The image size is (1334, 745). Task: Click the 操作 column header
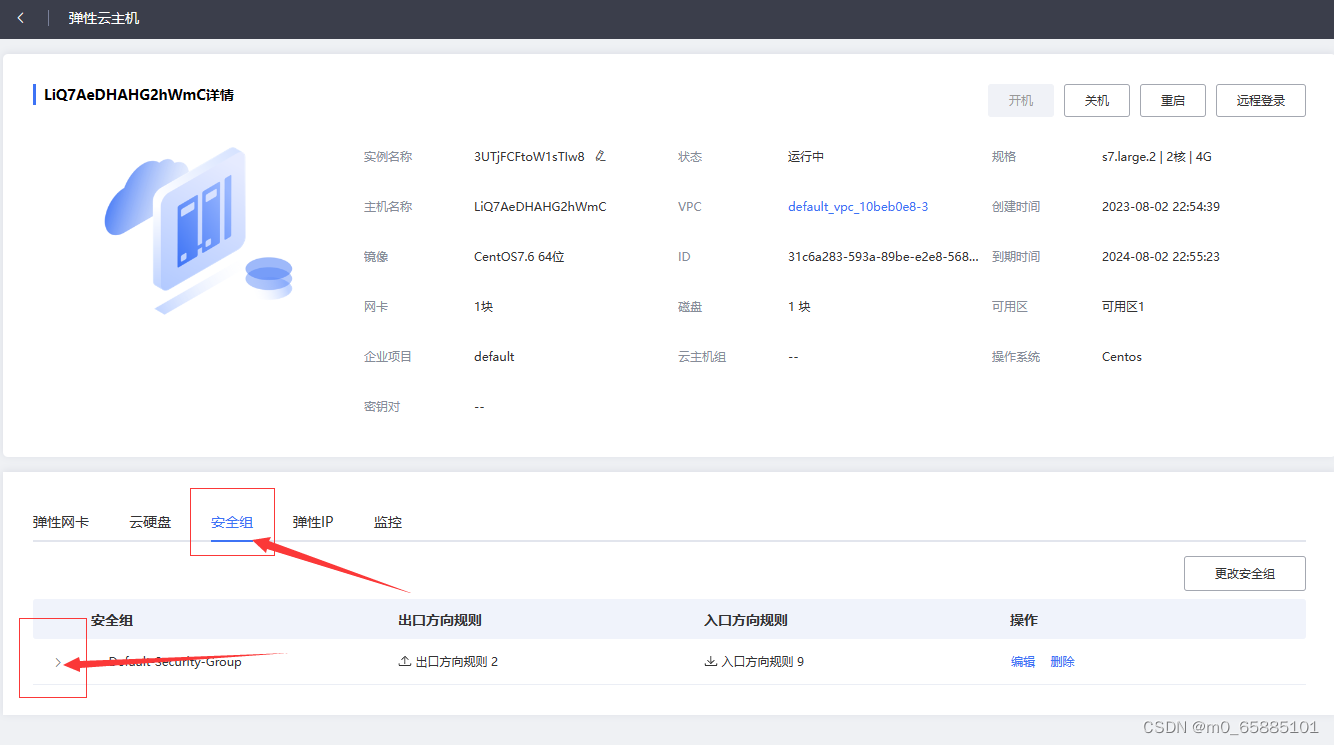(1024, 620)
